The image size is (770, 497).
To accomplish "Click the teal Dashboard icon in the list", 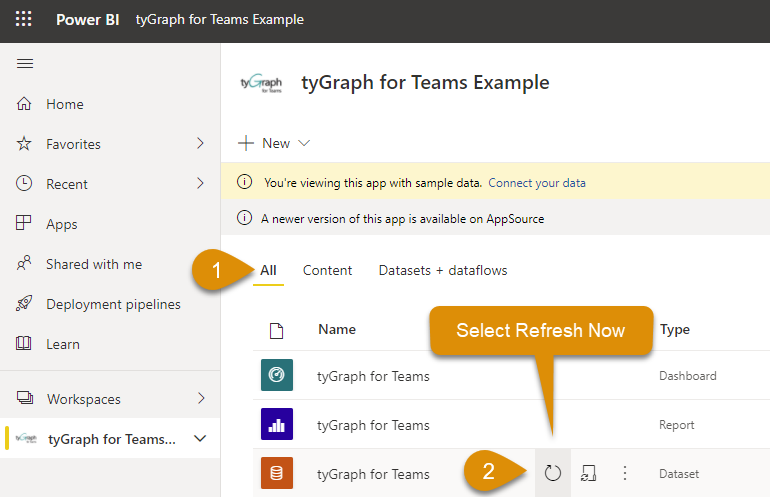I will pos(277,376).
